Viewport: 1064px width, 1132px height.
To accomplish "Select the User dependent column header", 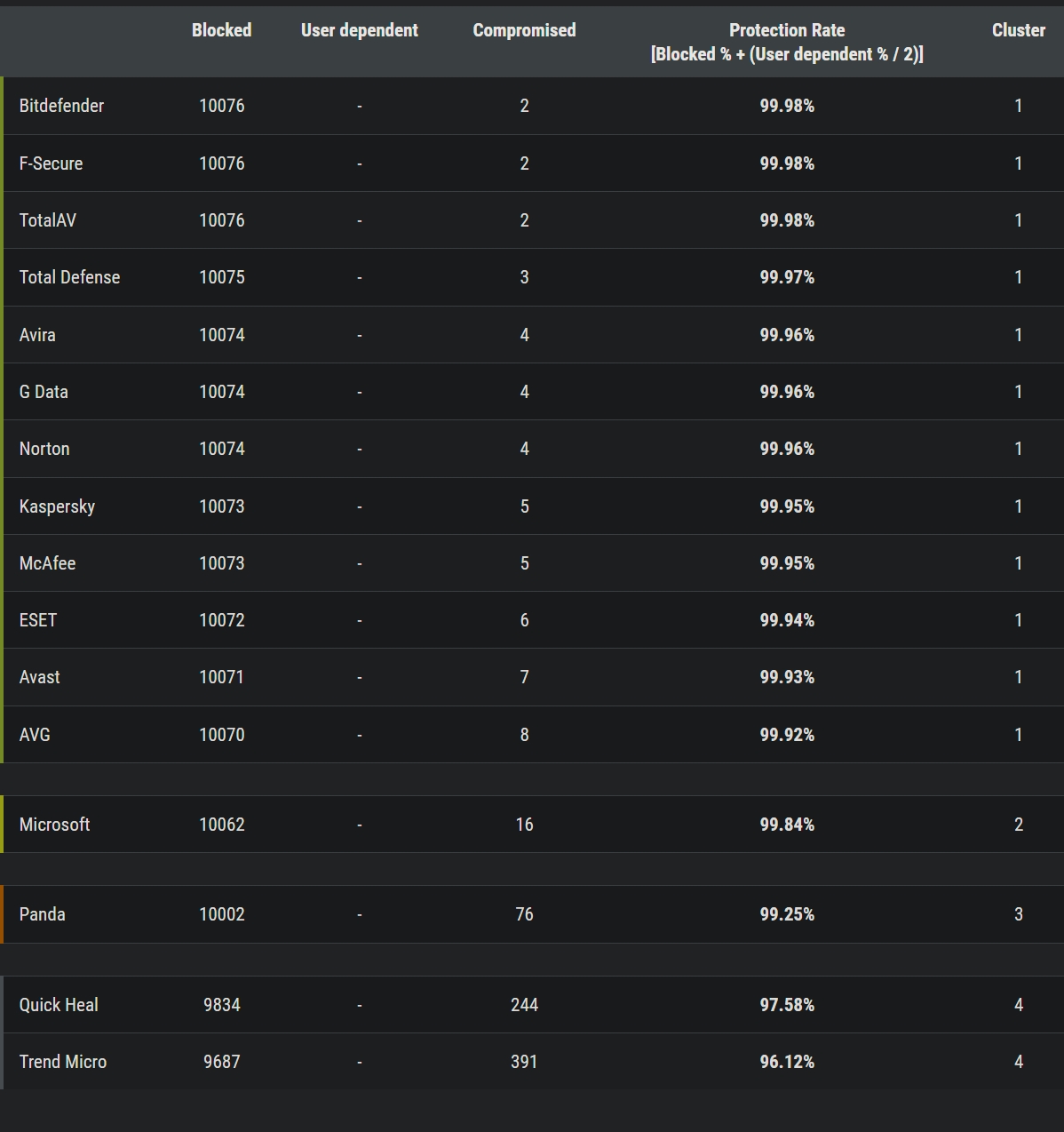I will 359,30.
